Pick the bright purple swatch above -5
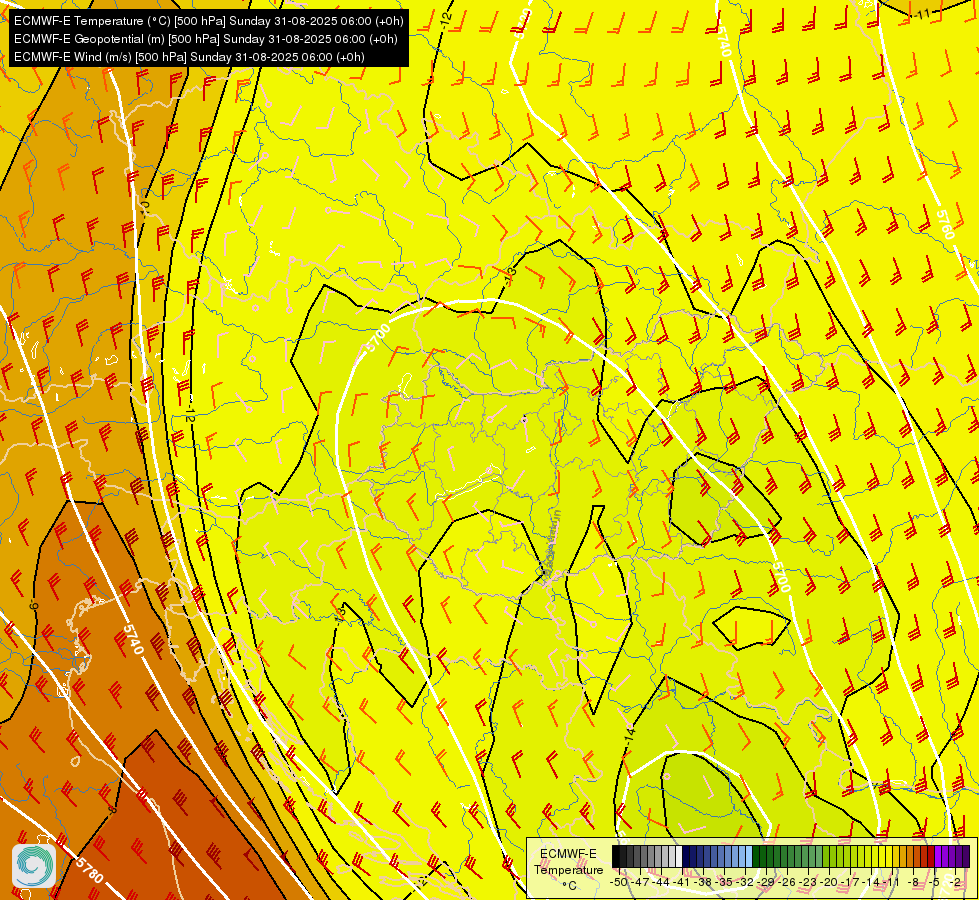 [x=938, y=857]
